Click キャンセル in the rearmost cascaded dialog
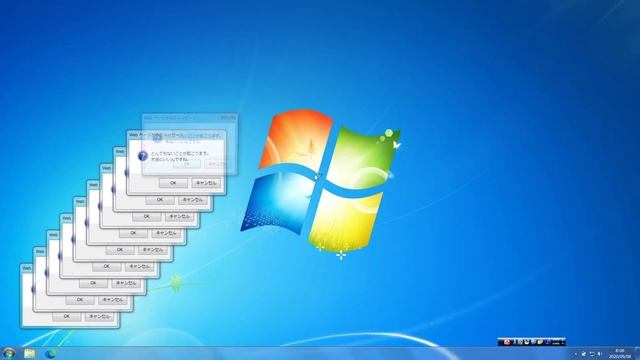640x360 pixels. click(x=99, y=316)
